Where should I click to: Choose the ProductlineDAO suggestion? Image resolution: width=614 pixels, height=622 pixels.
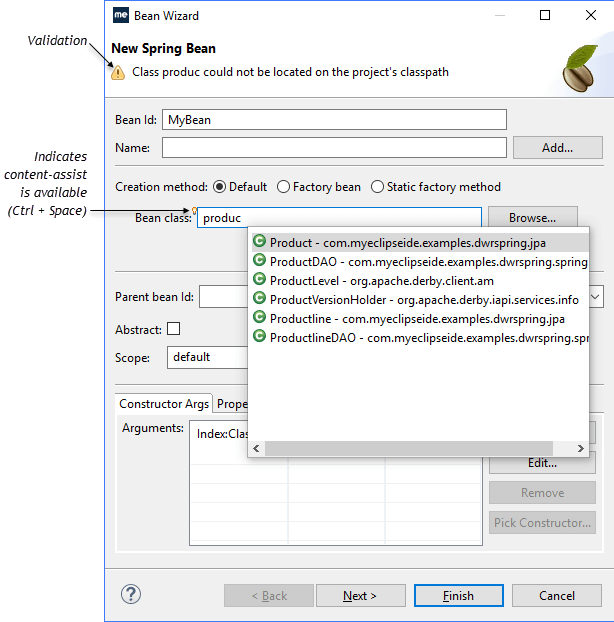click(x=420, y=338)
